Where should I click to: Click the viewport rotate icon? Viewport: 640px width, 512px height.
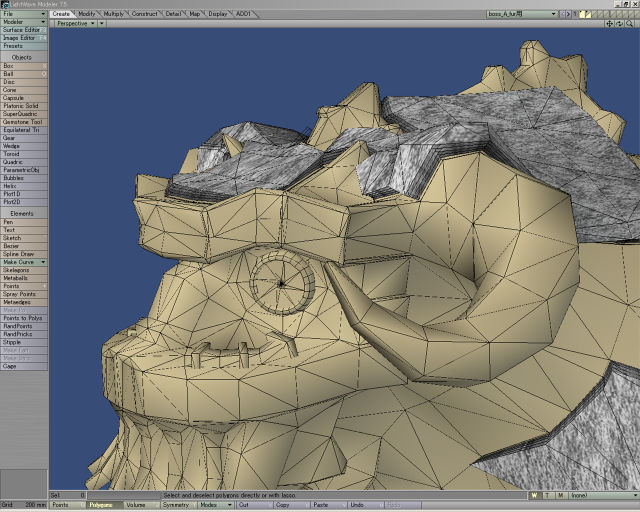click(x=619, y=24)
